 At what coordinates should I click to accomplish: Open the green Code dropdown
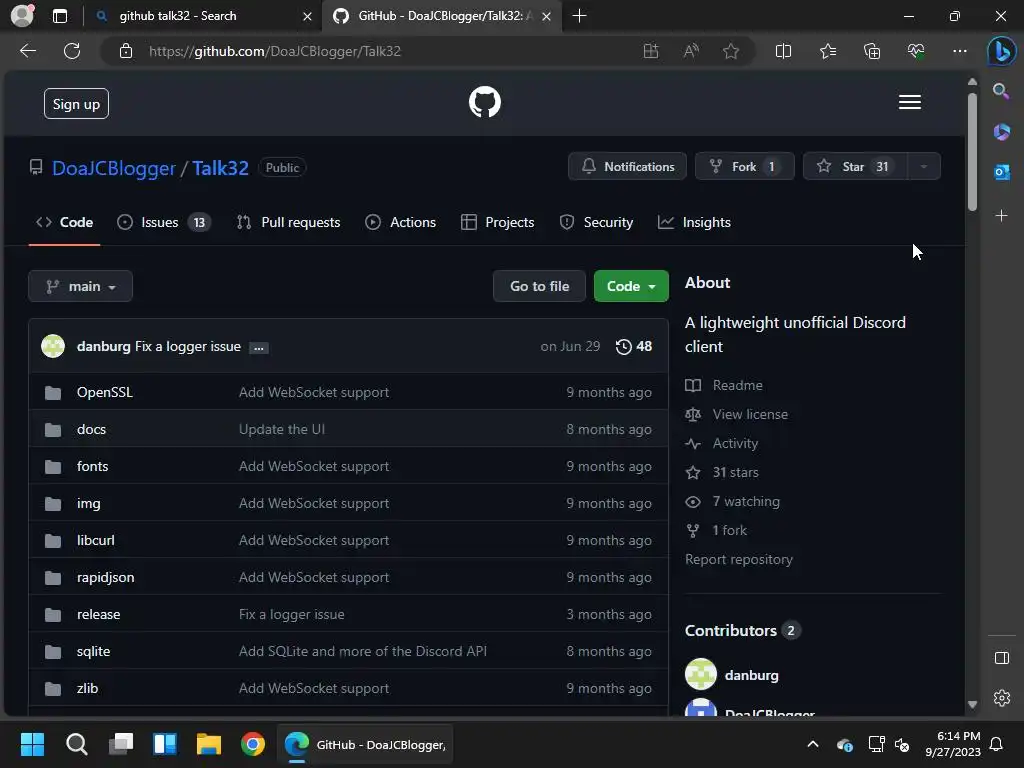(x=631, y=286)
